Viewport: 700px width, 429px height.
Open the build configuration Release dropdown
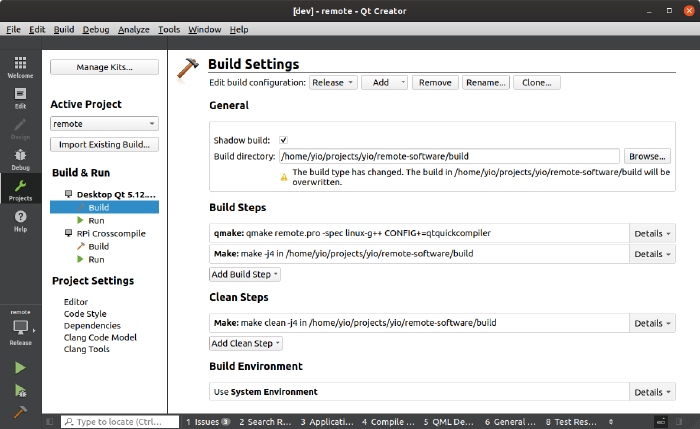331,83
